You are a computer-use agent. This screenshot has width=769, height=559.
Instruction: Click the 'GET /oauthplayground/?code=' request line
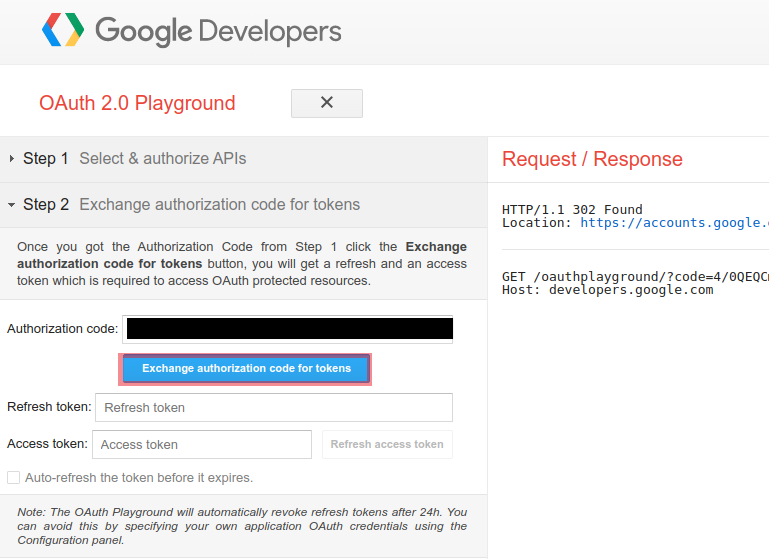[x=635, y=277]
